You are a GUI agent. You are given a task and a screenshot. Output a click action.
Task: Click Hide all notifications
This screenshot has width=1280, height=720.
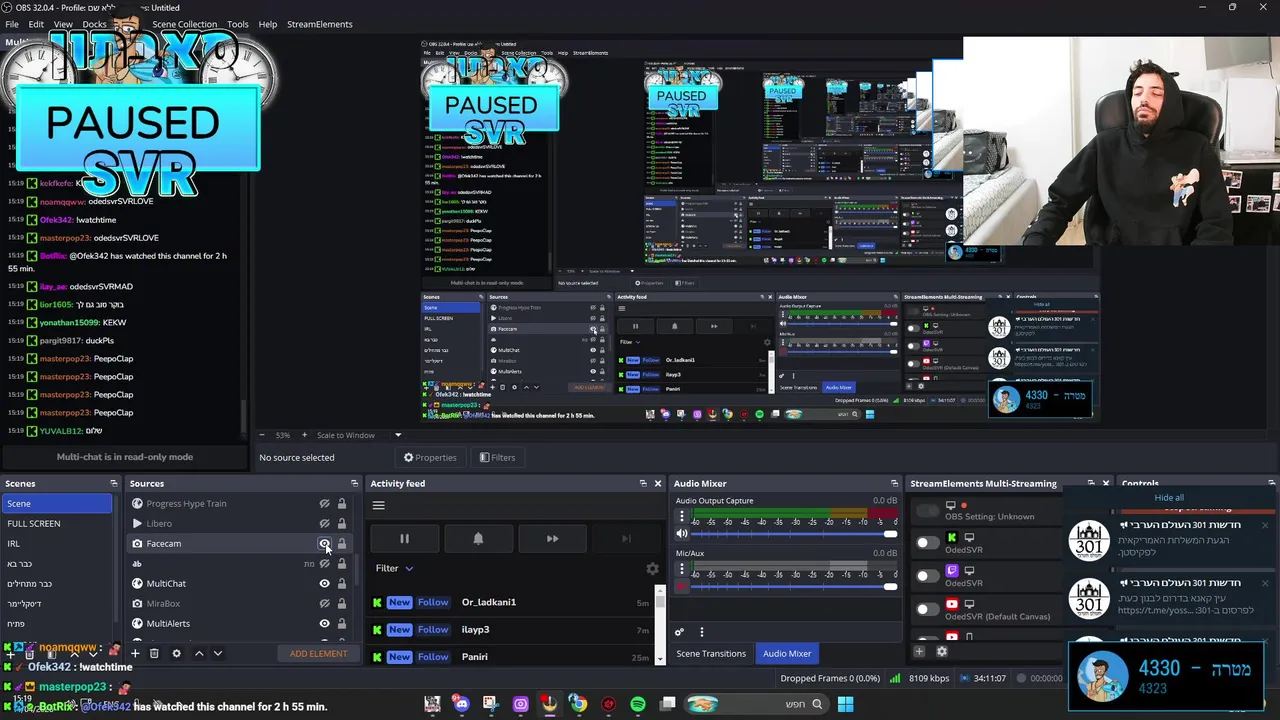(x=1169, y=497)
